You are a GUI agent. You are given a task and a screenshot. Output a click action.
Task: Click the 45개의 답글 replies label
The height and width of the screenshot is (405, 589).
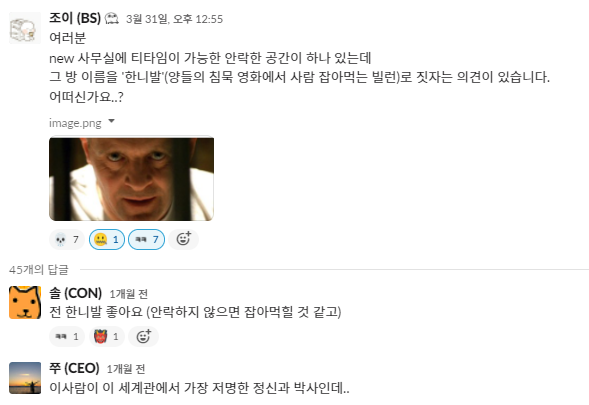[39, 269]
